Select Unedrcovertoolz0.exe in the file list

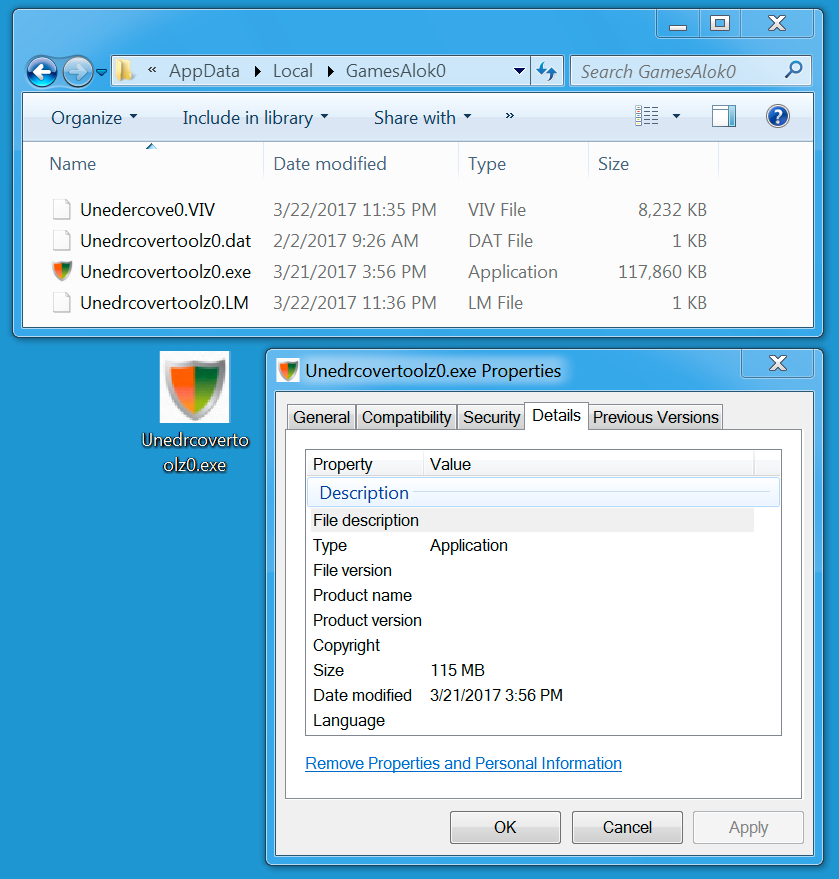tap(165, 272)
